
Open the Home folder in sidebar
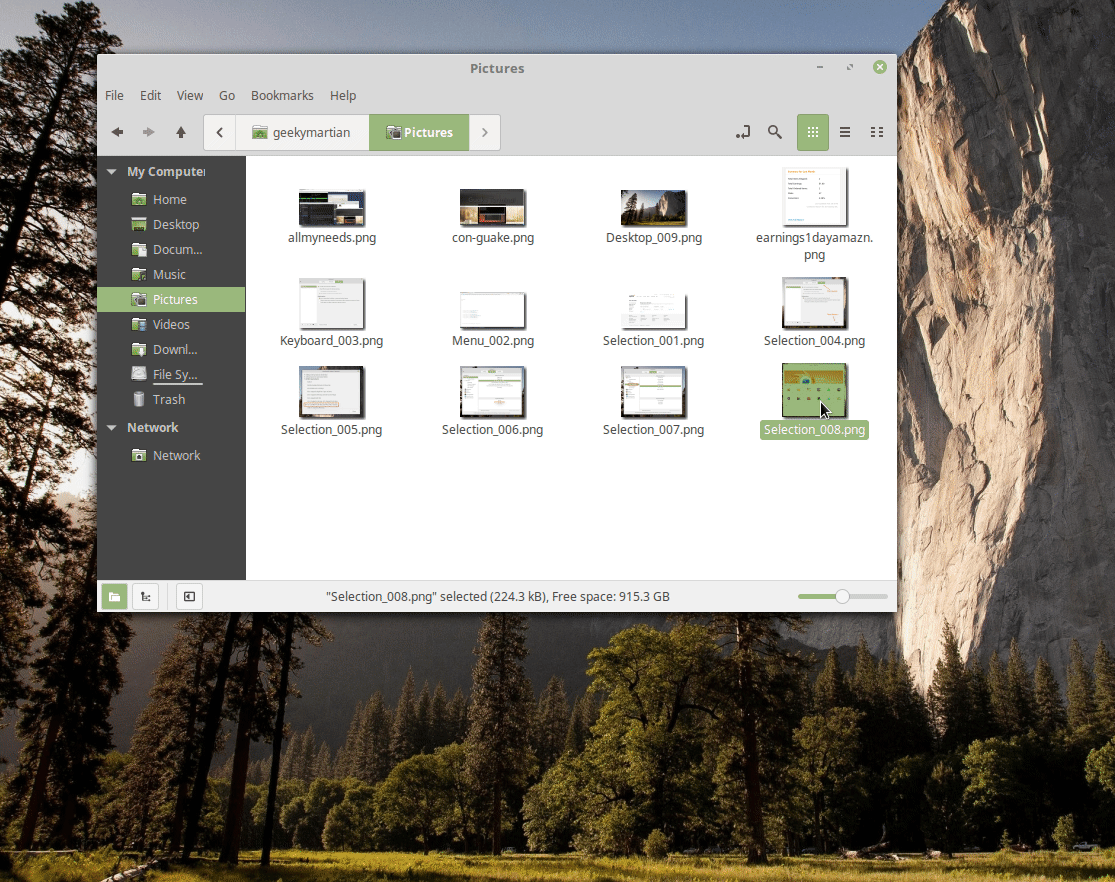coord(169,199)
